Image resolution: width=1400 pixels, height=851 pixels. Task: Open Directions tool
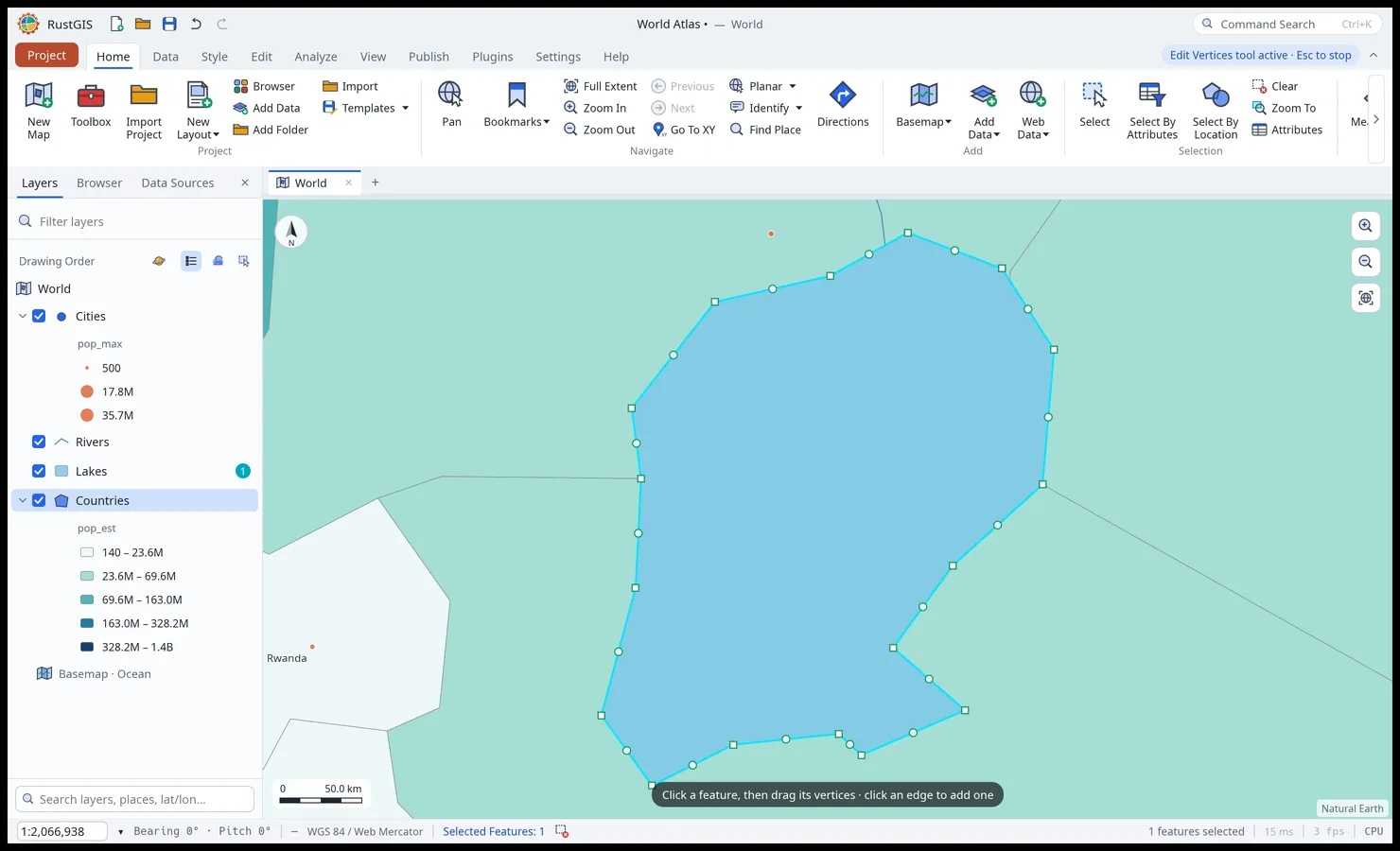[x=843, y=104]
